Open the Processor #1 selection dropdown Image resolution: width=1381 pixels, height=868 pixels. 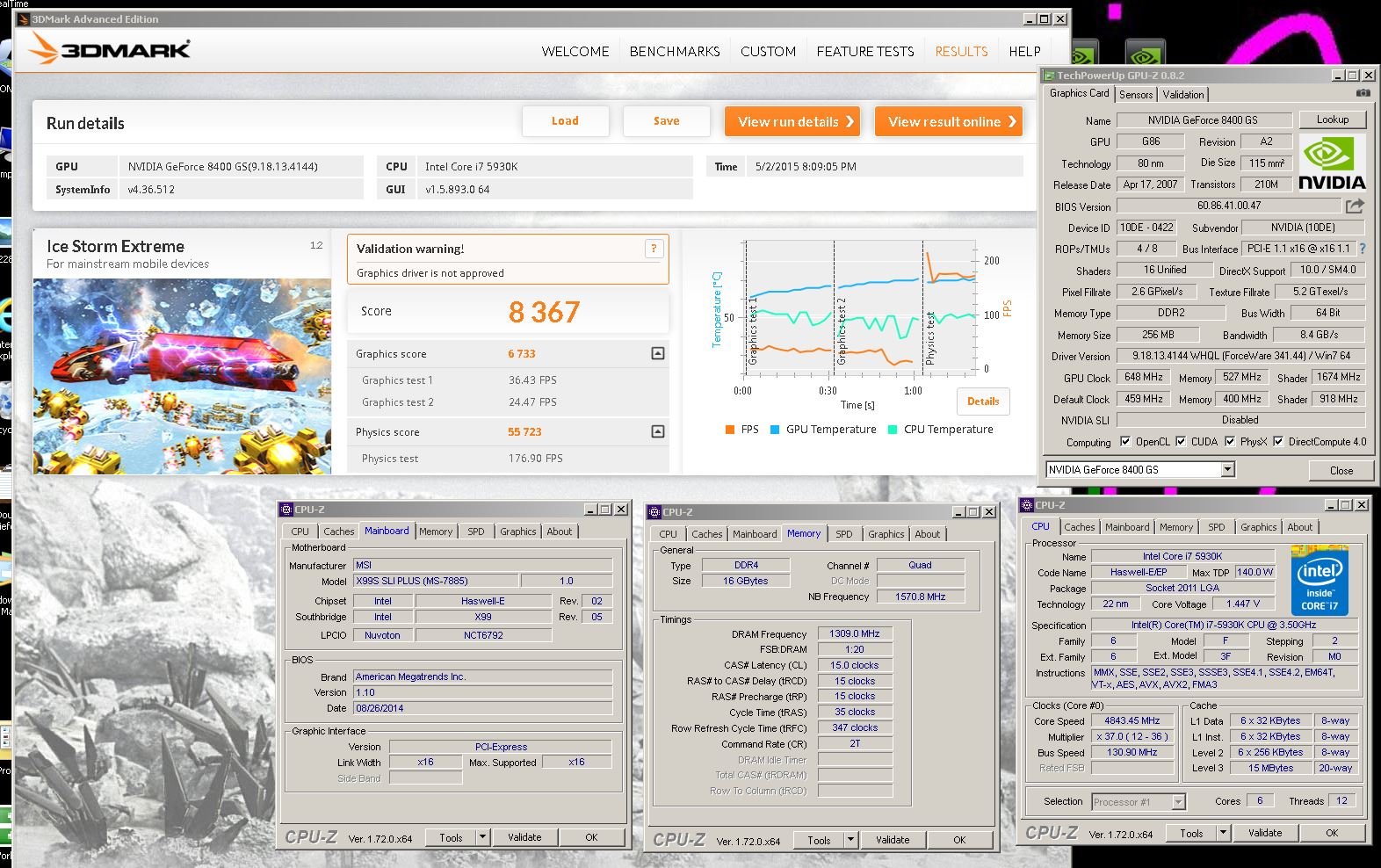(1179, 801)
